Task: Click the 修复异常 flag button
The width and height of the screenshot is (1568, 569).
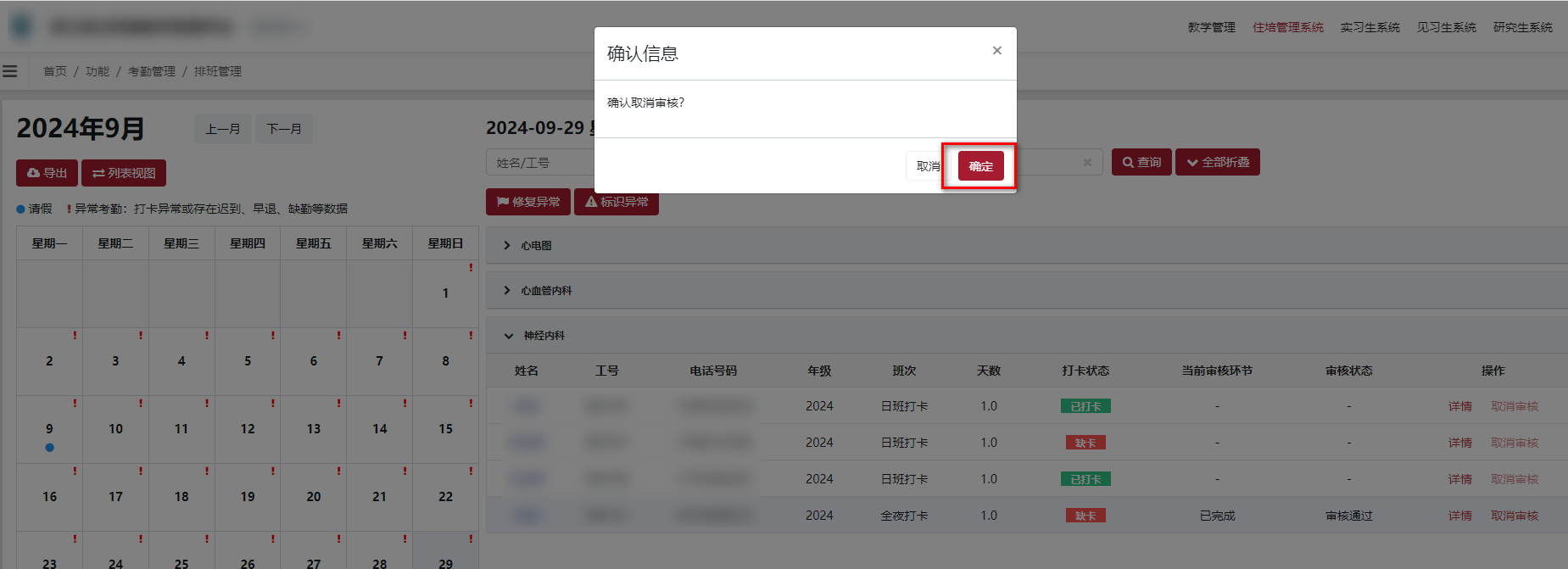Action: tap(527, 202)
